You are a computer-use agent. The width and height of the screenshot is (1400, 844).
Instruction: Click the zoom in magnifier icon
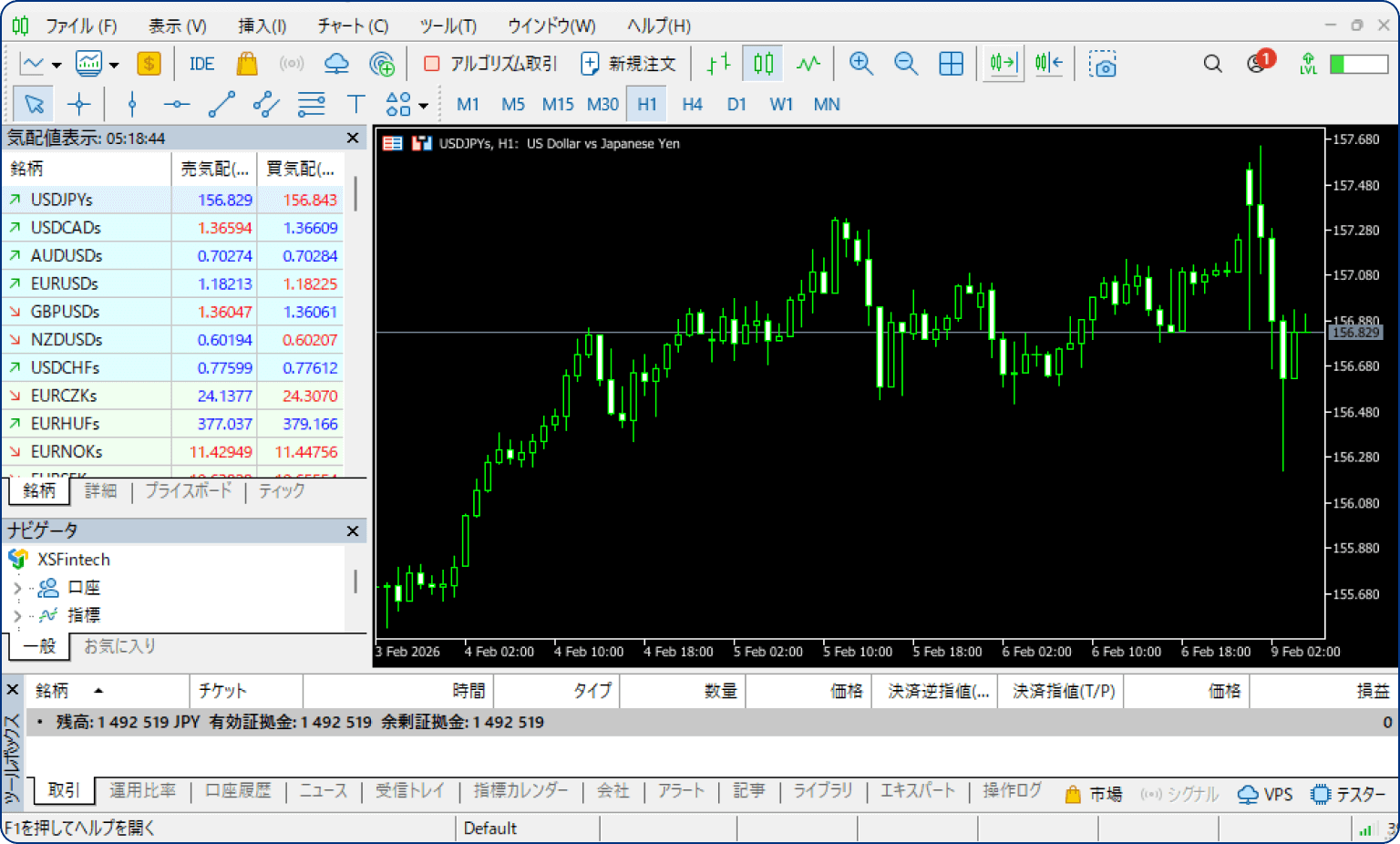860,63
